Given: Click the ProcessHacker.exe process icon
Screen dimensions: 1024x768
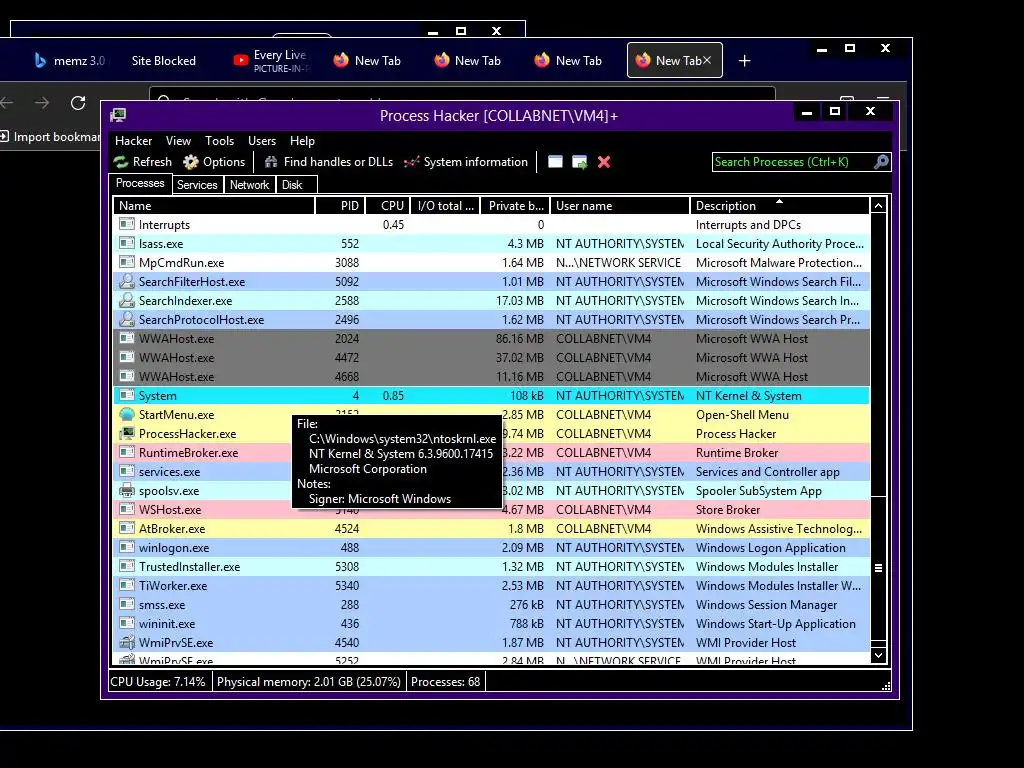Looking at the screenshot, I should pyautogui.click(x=127, y=434).
